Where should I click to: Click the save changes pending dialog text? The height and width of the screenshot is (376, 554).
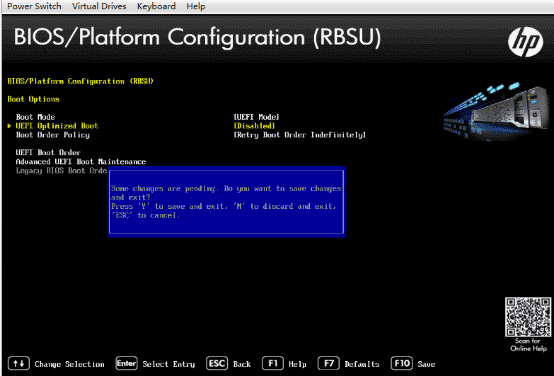226,202
